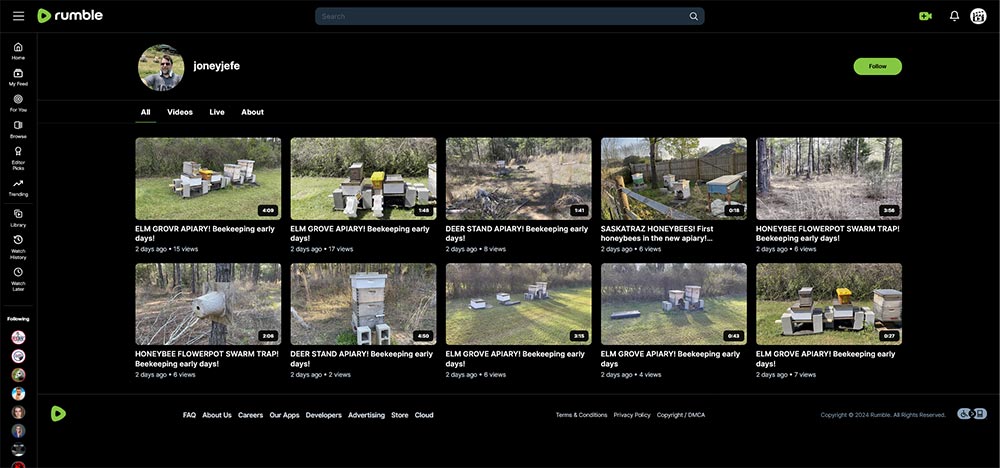Screen dimensions: 1000x468
Task: Click the "2 days ago • 15 views" text
Action: [166, 249]
